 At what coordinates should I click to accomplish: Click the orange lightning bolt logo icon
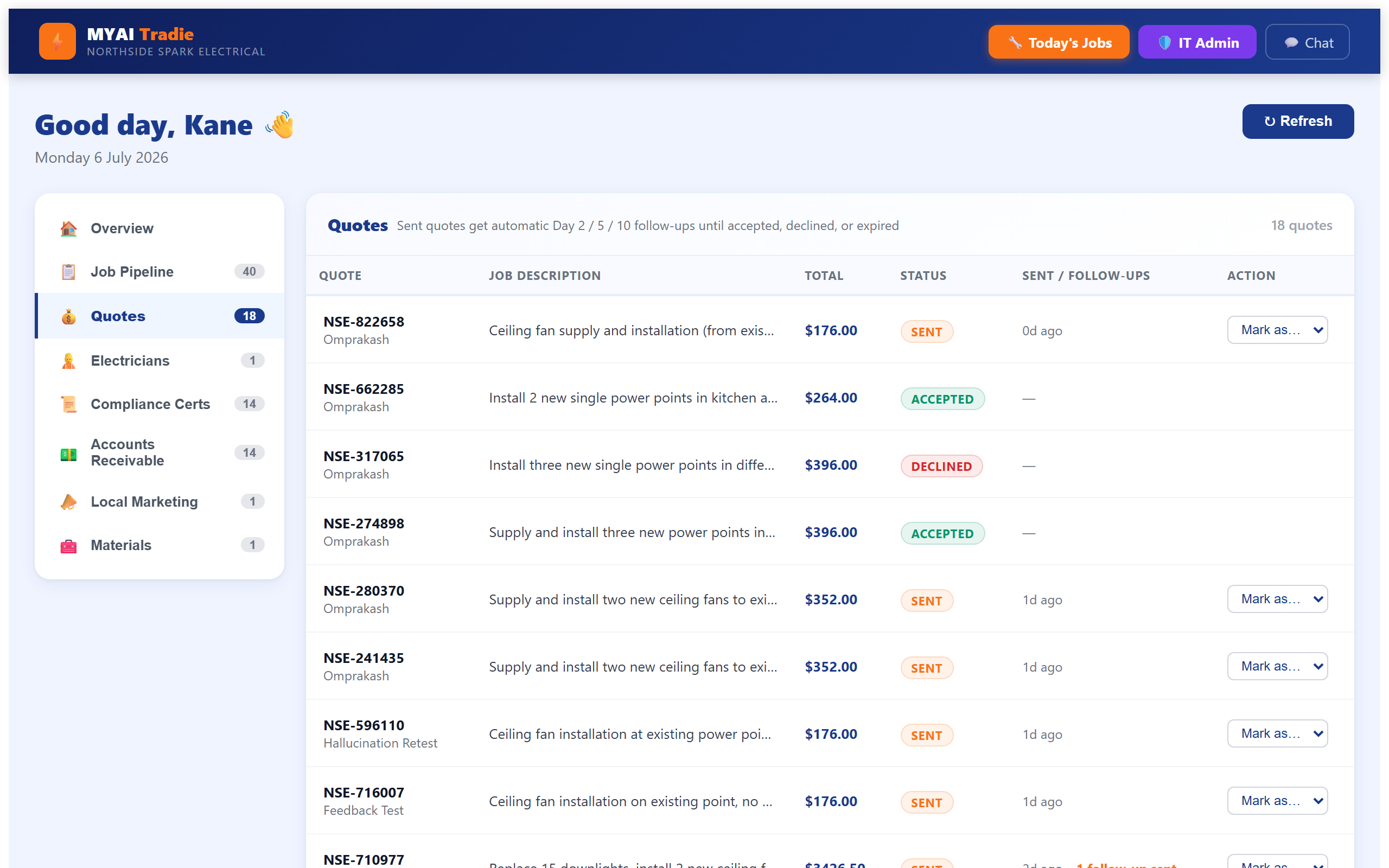[57, 41]
